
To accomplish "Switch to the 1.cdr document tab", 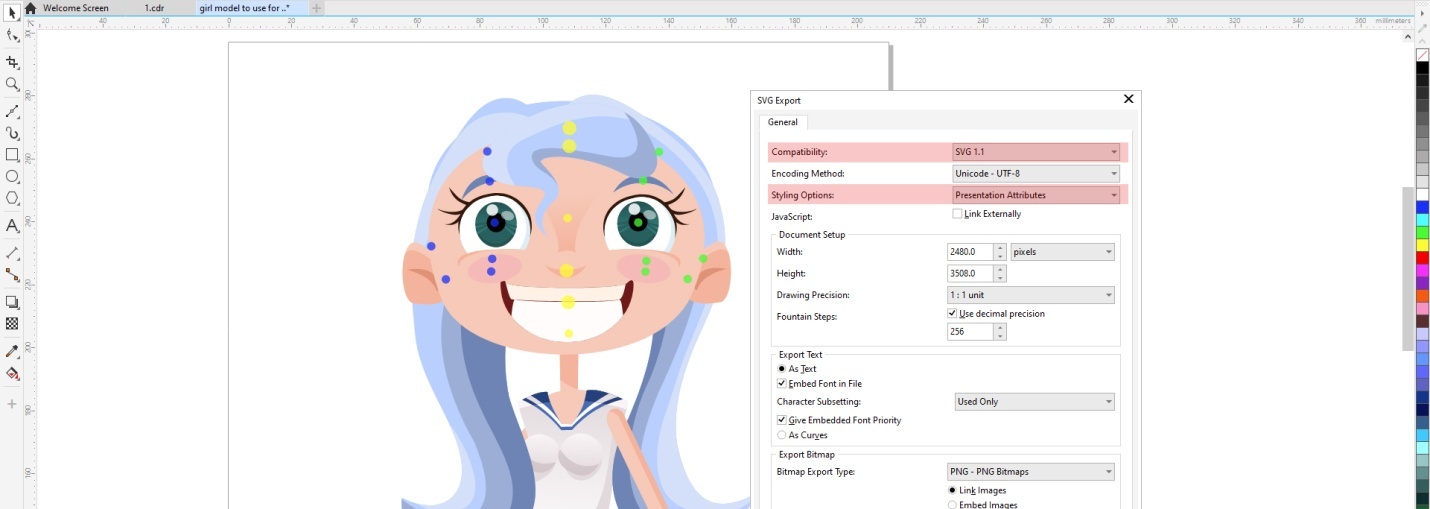I will point(154,8).
